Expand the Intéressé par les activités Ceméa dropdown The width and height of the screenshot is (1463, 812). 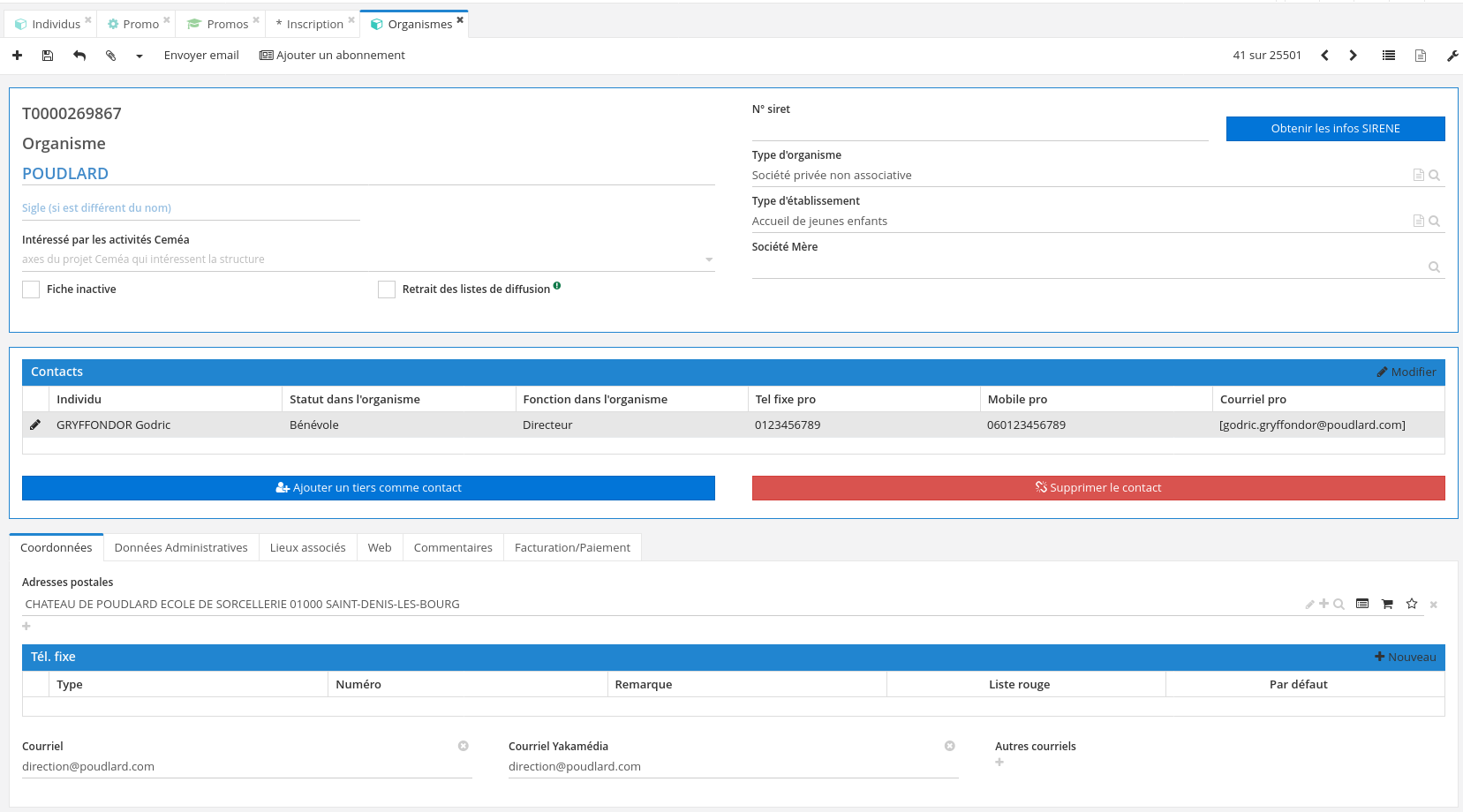(x=709, y=259)
